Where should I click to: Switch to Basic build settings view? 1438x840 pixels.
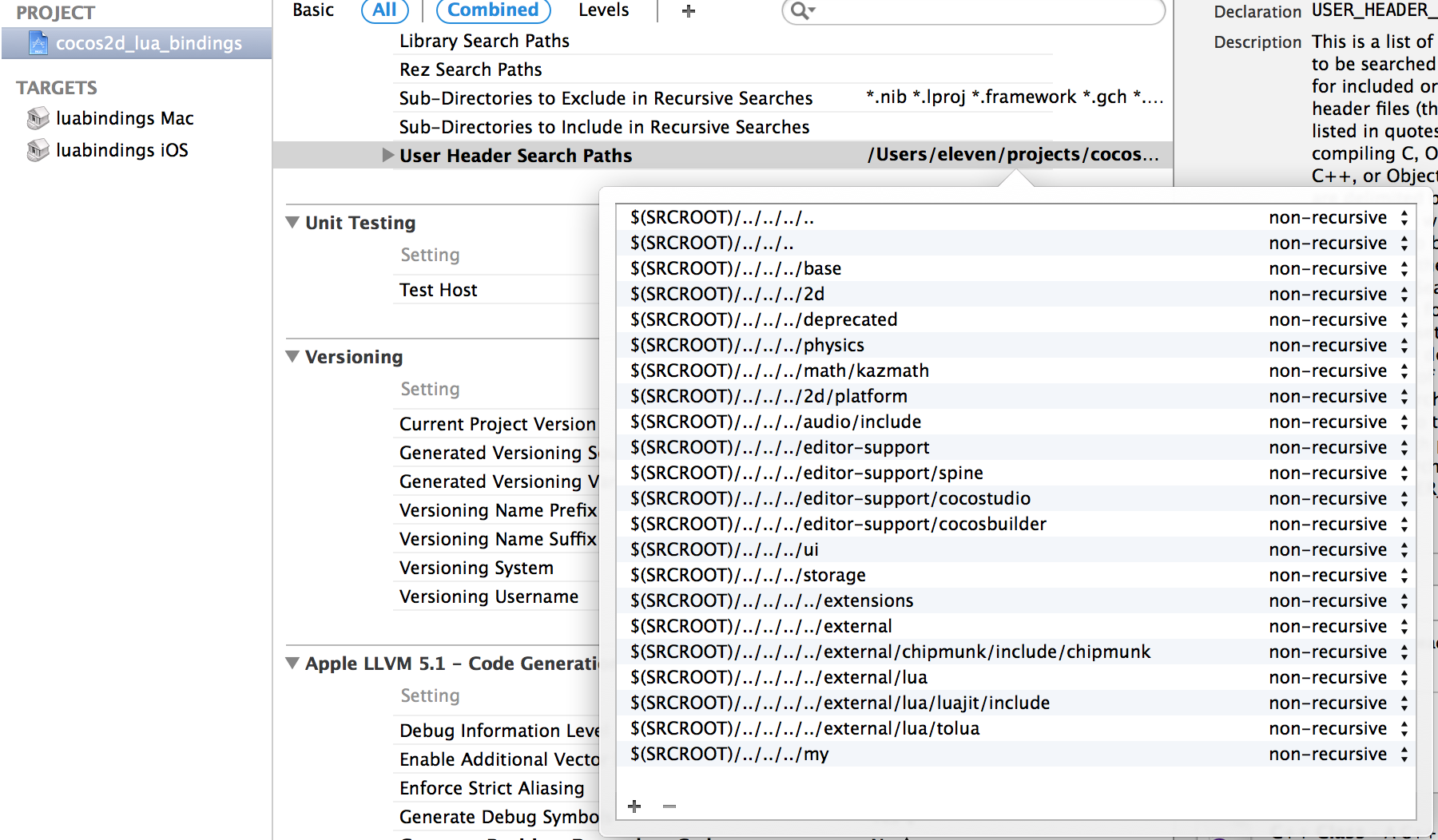(313, 10)
